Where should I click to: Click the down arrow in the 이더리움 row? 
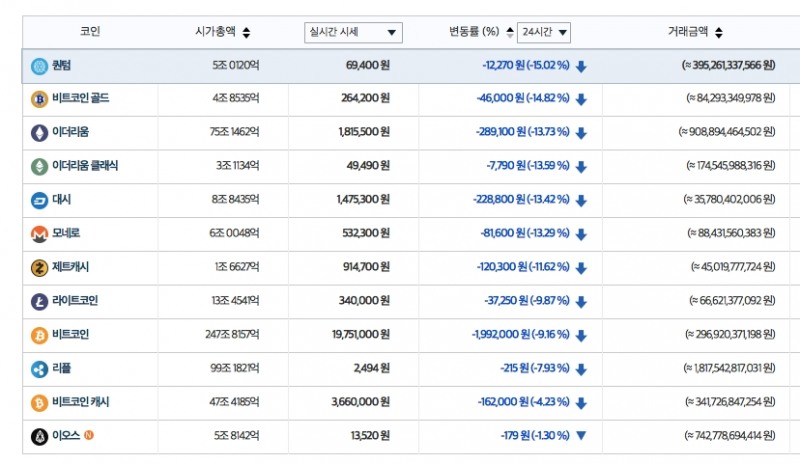[x=581, y=133]
